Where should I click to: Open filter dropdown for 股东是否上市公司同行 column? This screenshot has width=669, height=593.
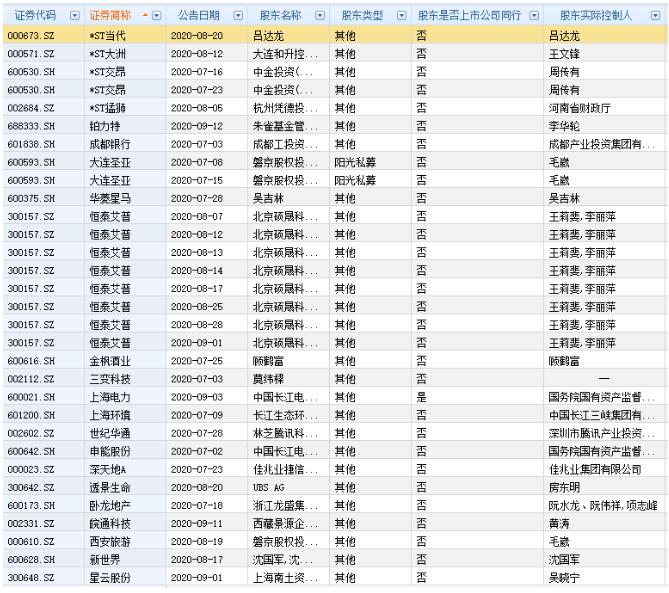[534, 16]
